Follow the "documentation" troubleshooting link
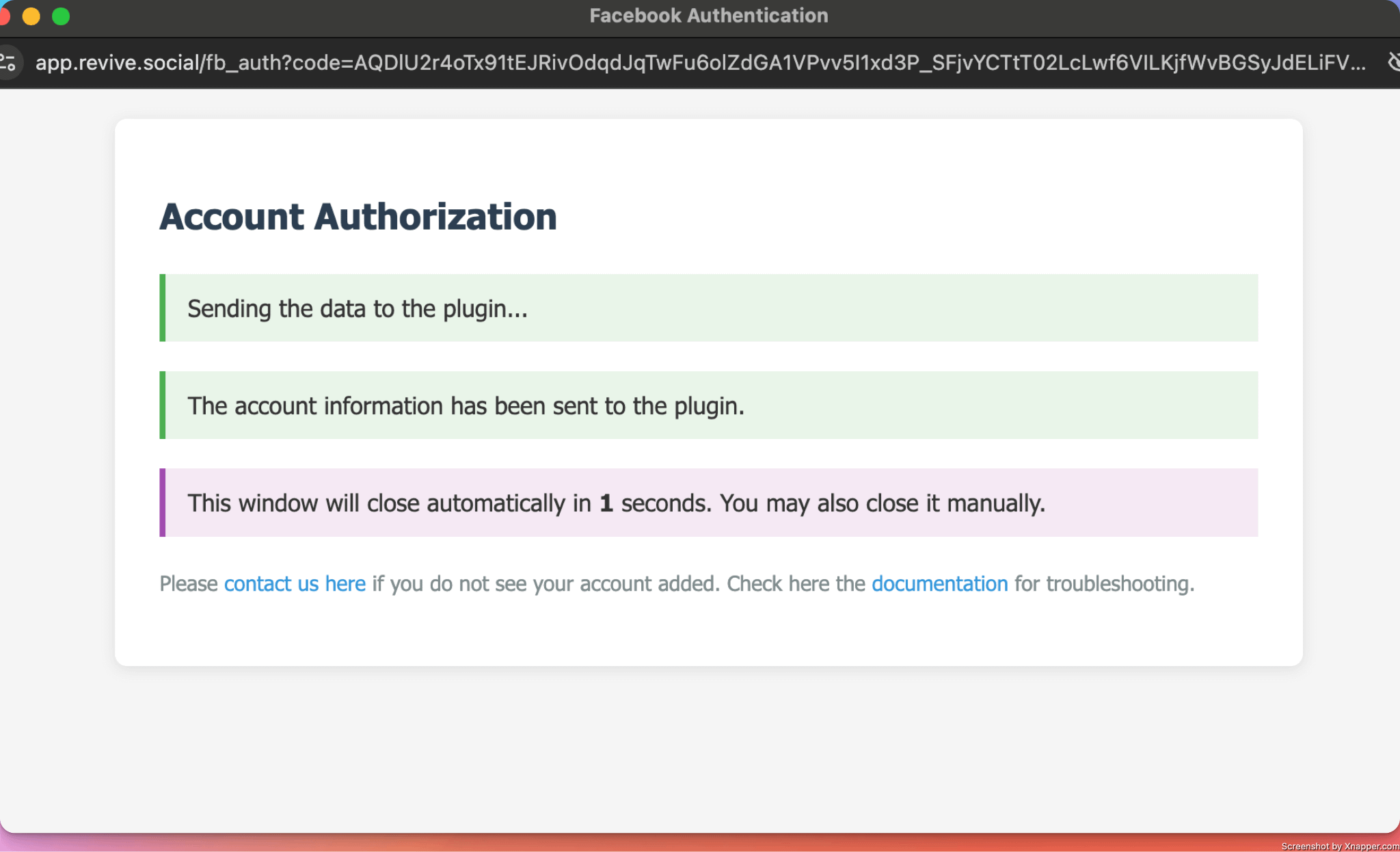Viewport: 1400px width, 852px height. (939, 584)
